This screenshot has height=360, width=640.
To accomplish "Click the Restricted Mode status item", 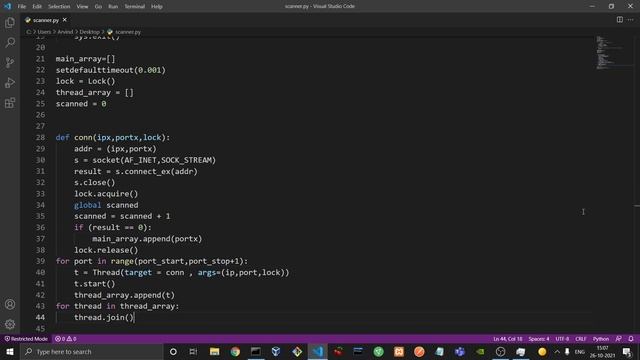I will [x=26, y=339].
